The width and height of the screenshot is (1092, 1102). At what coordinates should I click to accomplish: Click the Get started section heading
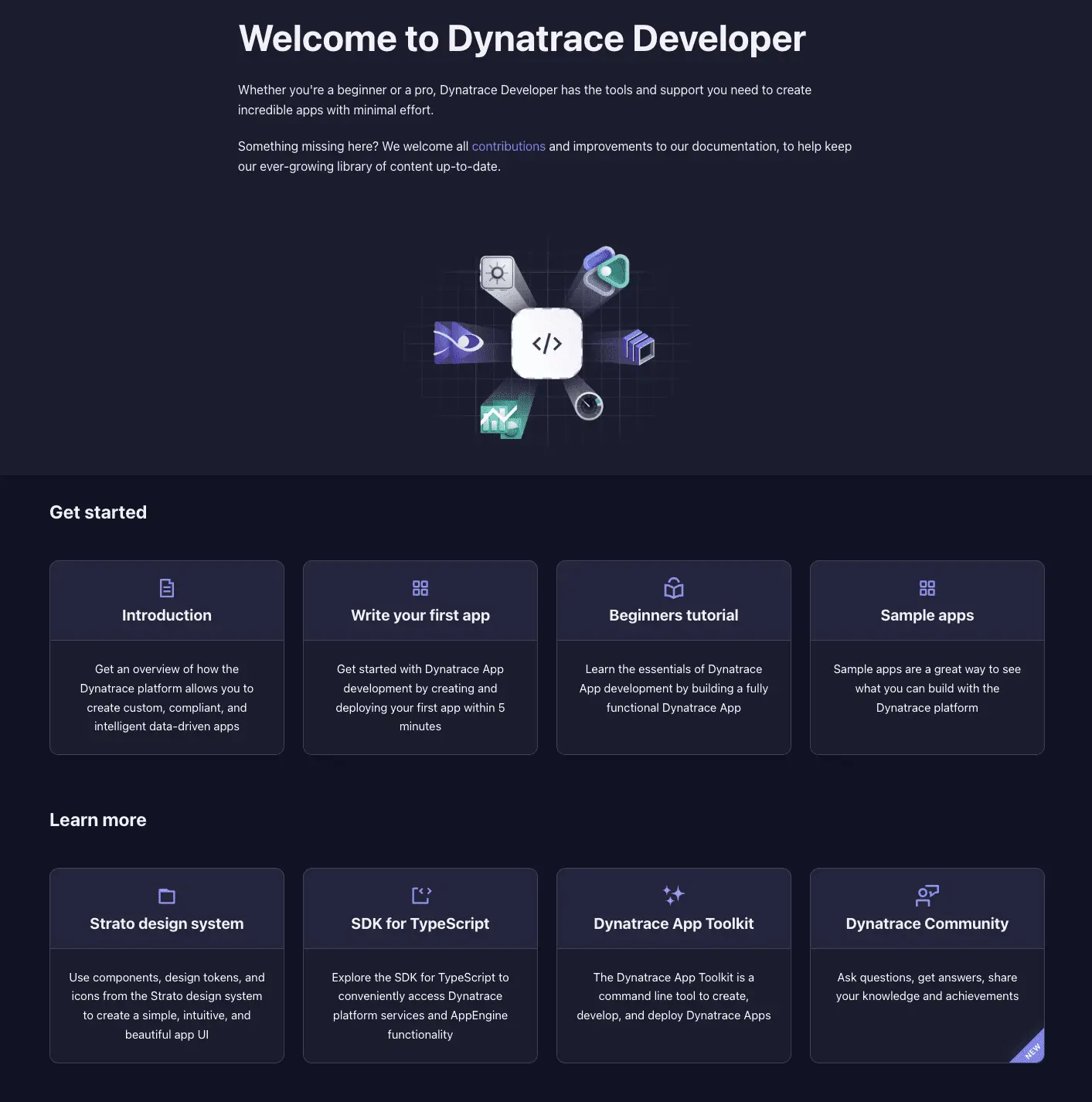(98, 512)
